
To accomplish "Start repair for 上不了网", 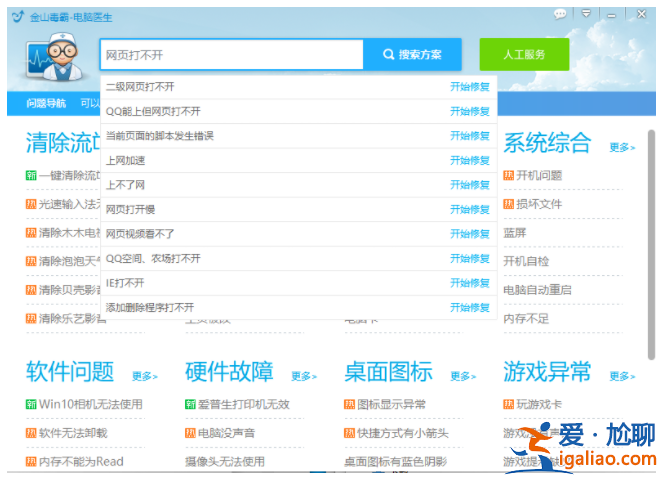I will pos(470,185).
